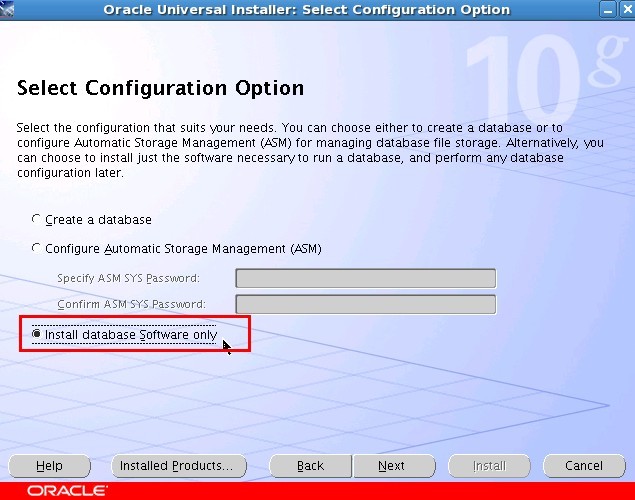Minimize the Oracle Universal Installer window
635x500 pixels.
[608, 10]
